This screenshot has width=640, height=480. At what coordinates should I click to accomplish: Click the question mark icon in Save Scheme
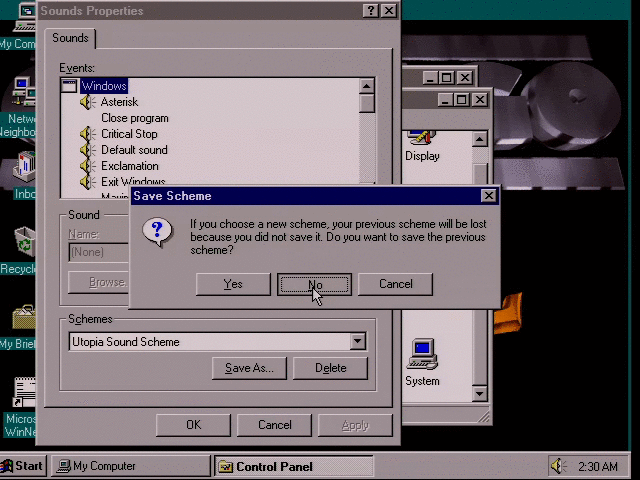[157, 232]
